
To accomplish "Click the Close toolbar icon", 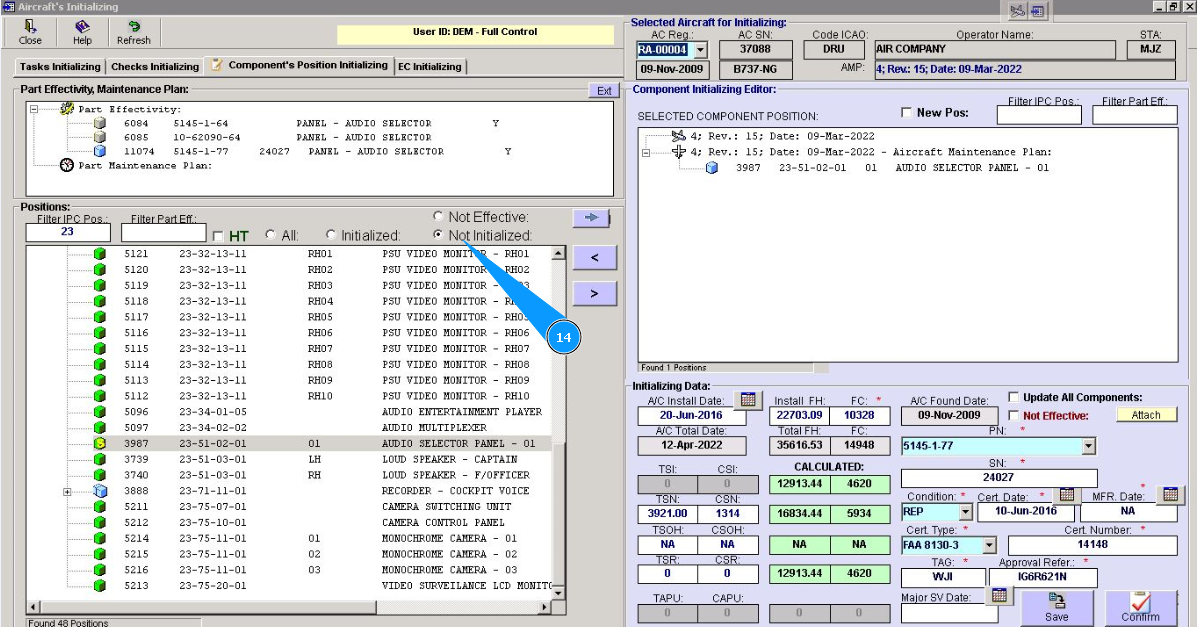I will pos(30,32).
